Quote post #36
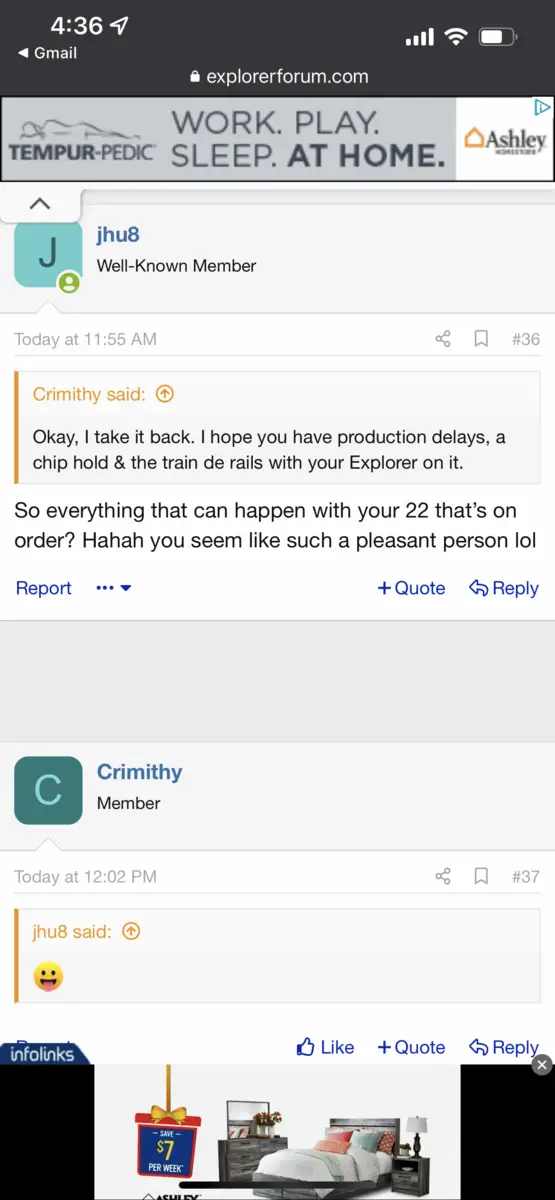This screenshot has width=555, height=1200. coord(411,588)
